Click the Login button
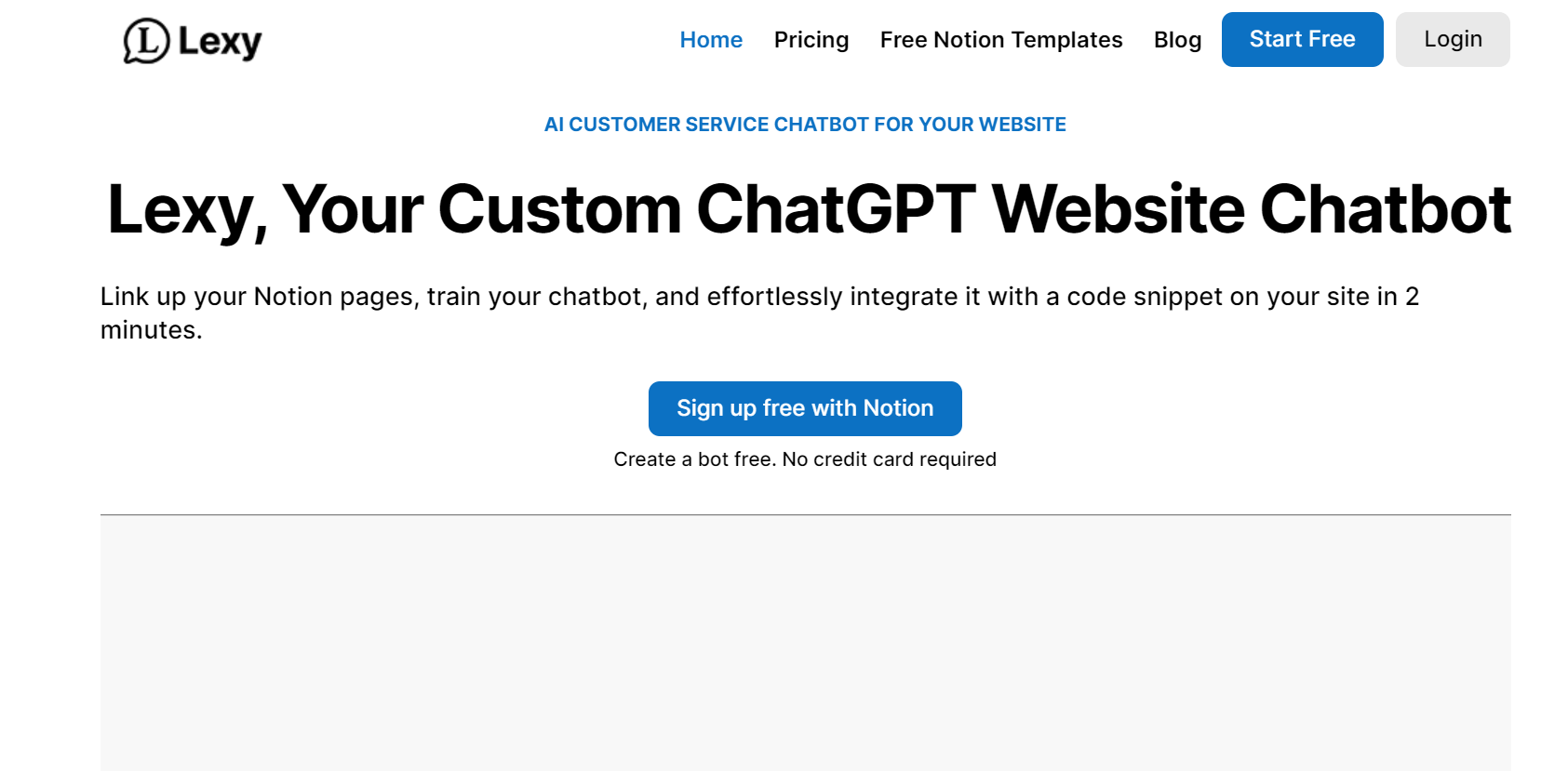Image resolution: width=1568 pixels, height=771 pixels. click(x=1452, y=39)
